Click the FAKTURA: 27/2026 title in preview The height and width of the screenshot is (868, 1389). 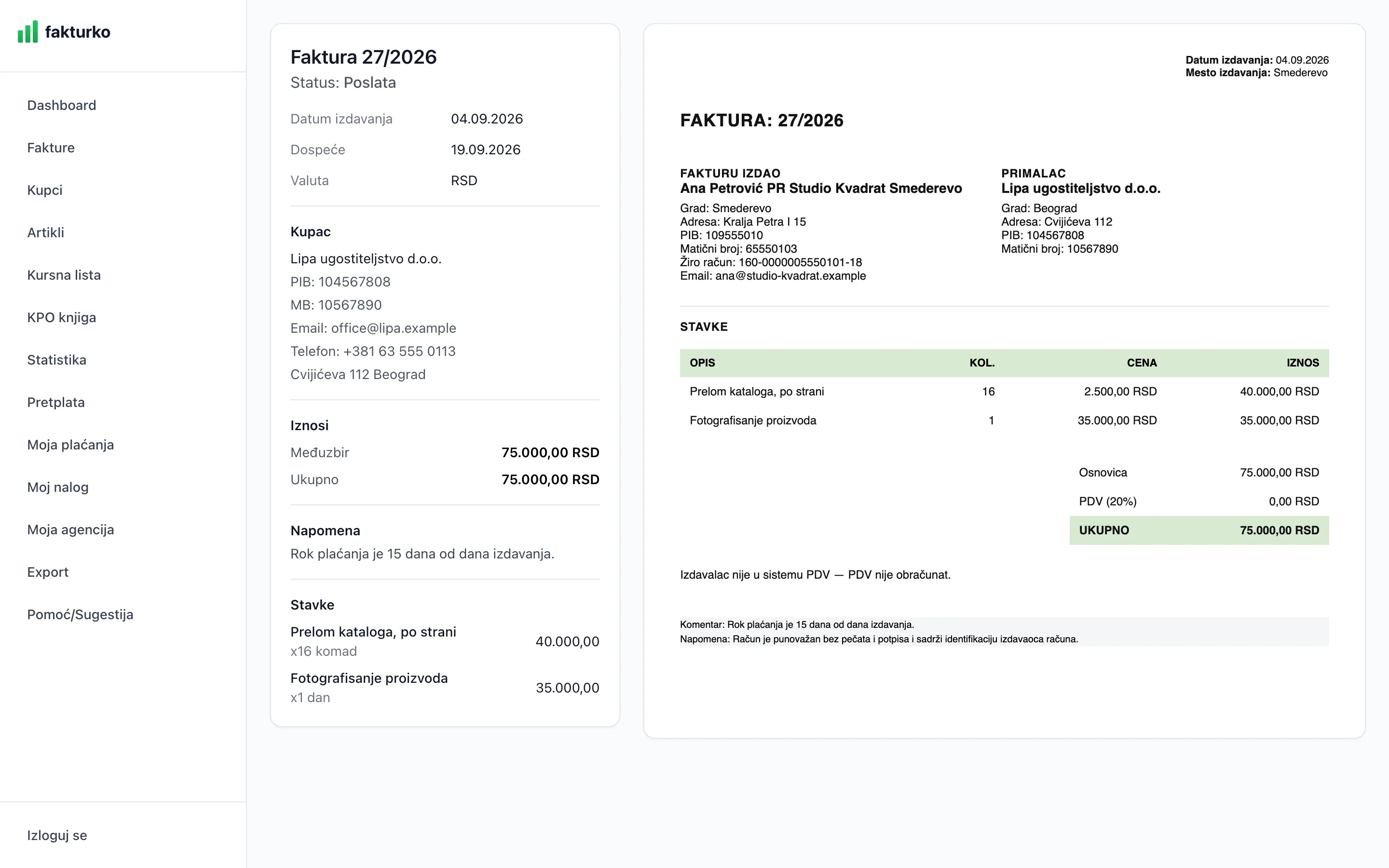click(762, 121)
